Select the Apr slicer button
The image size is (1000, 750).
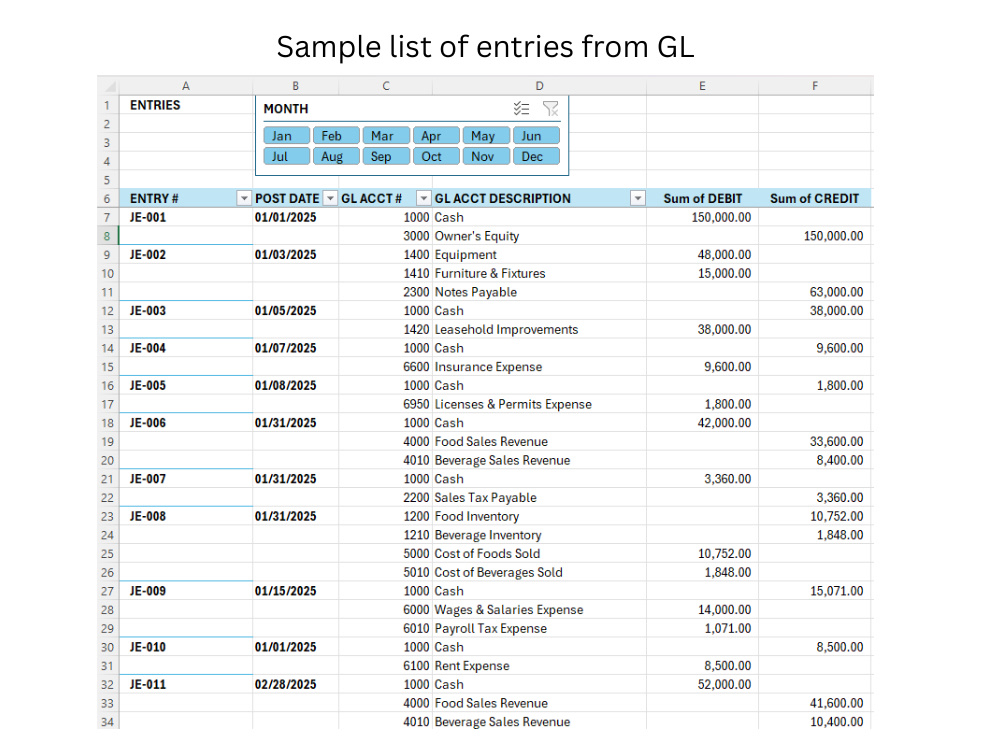point(436,136)
